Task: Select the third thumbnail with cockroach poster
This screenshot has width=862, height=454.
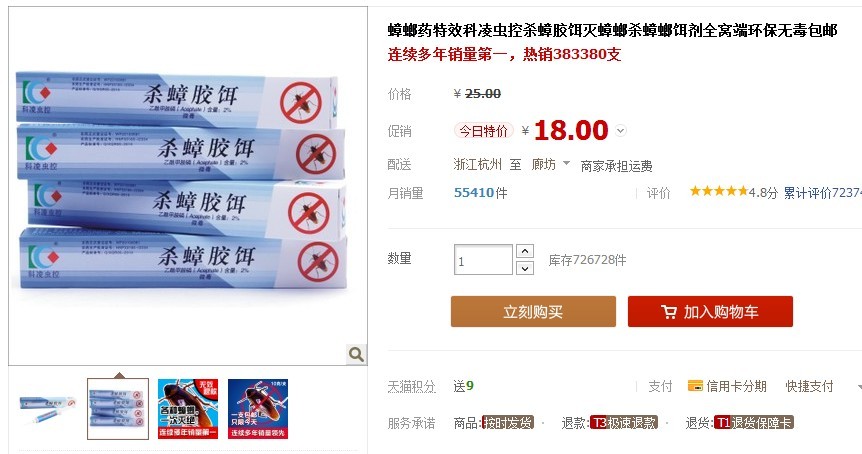Action: point(188,409)
